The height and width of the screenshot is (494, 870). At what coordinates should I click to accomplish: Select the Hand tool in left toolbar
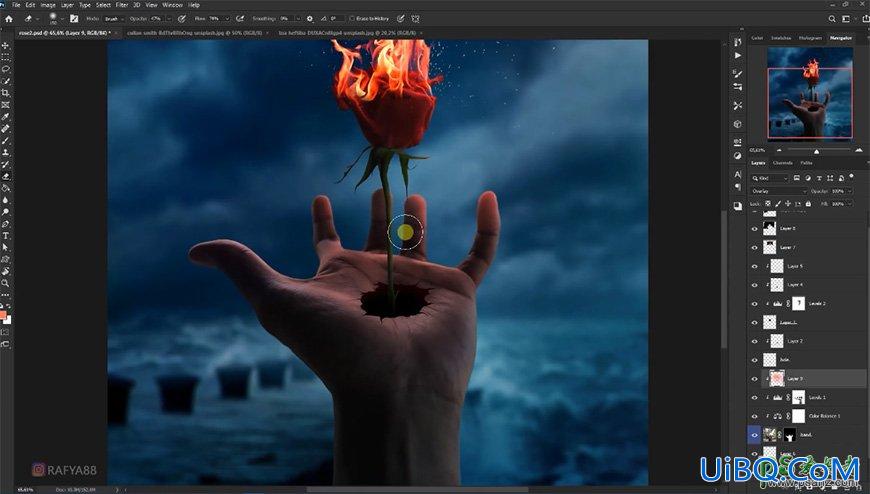point(6,271)
